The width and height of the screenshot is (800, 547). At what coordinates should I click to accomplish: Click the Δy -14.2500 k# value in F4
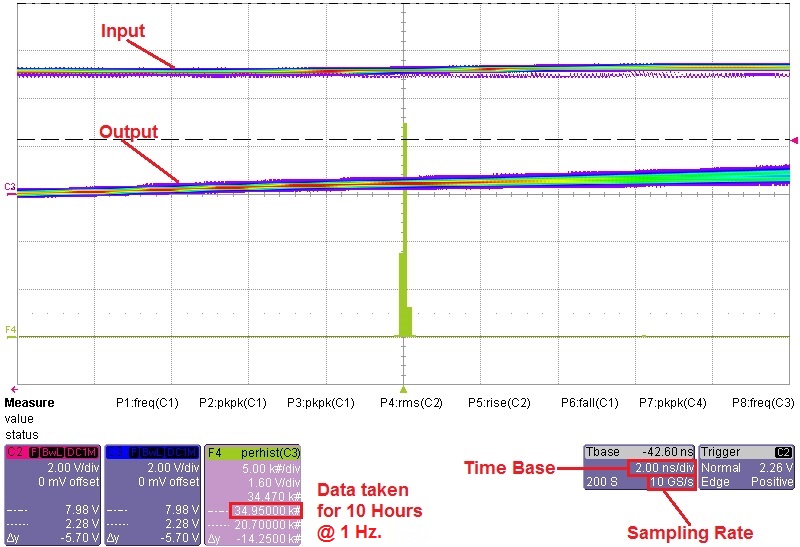(269, 538)
